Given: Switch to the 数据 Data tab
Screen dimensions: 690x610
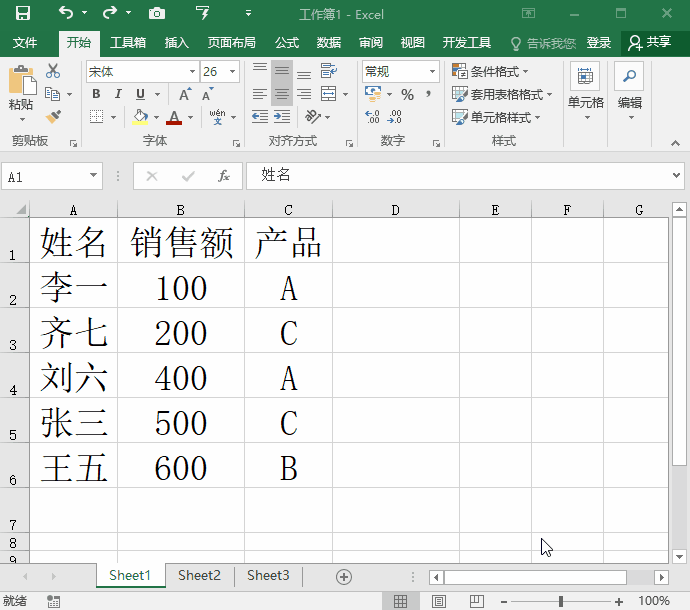Looking at the screenshot, I should (329, 43).
